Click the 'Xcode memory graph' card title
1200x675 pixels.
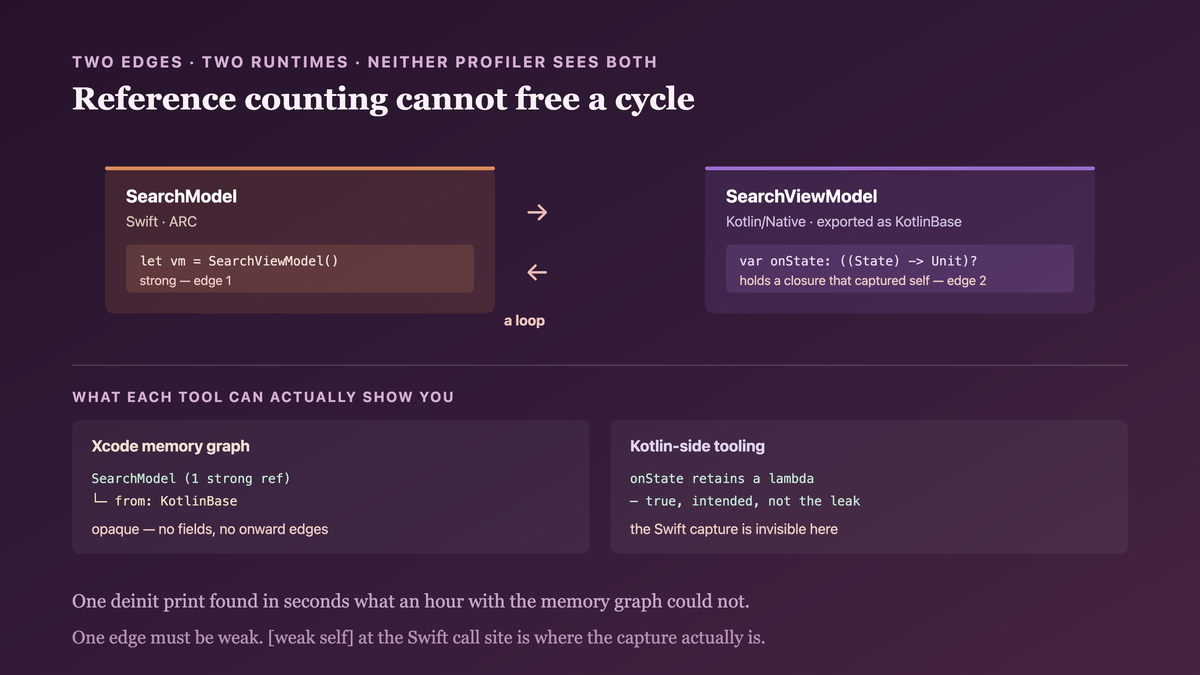171,446
